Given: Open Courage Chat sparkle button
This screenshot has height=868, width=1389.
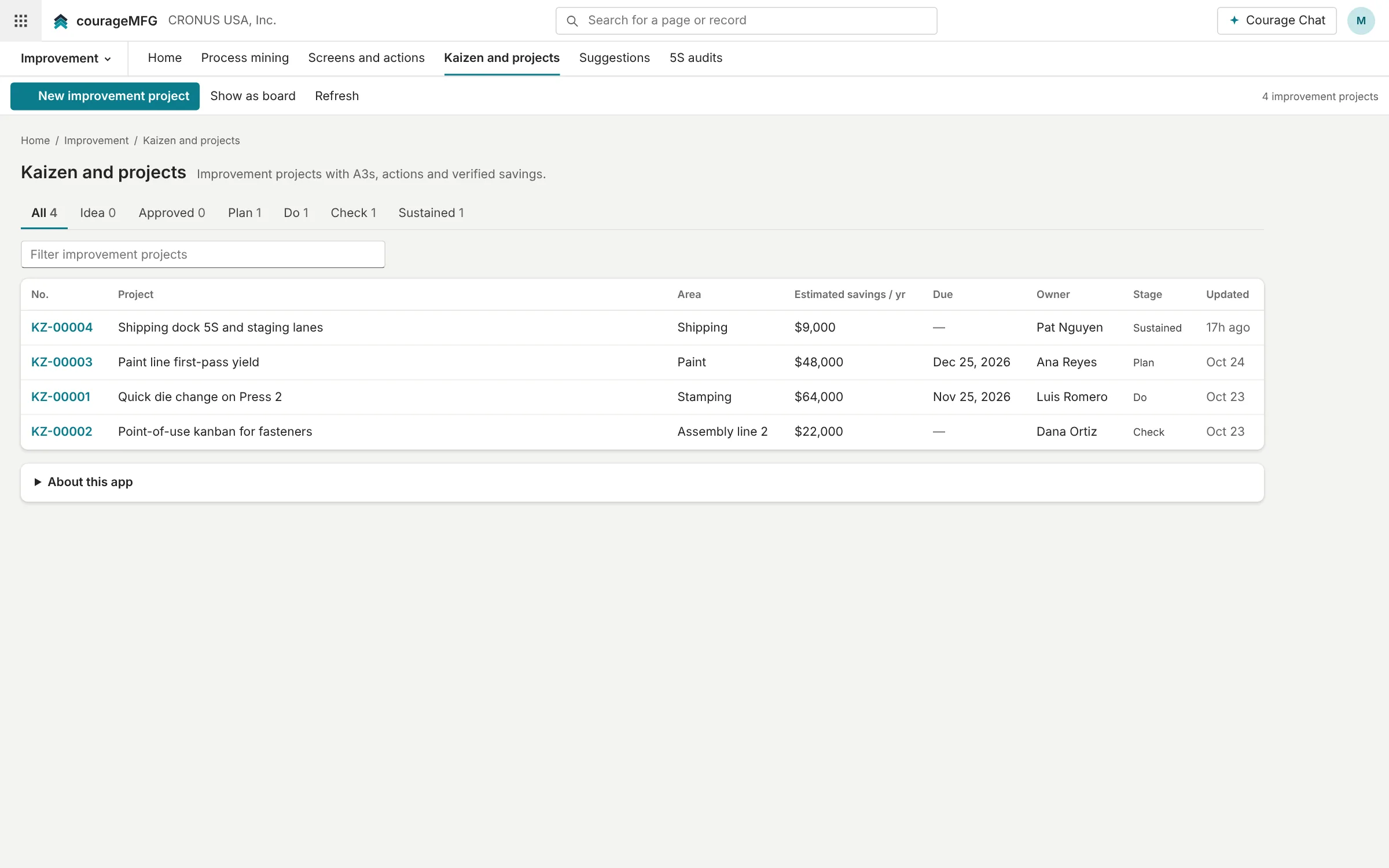Looking at the screenshot, I should 1277,21.
